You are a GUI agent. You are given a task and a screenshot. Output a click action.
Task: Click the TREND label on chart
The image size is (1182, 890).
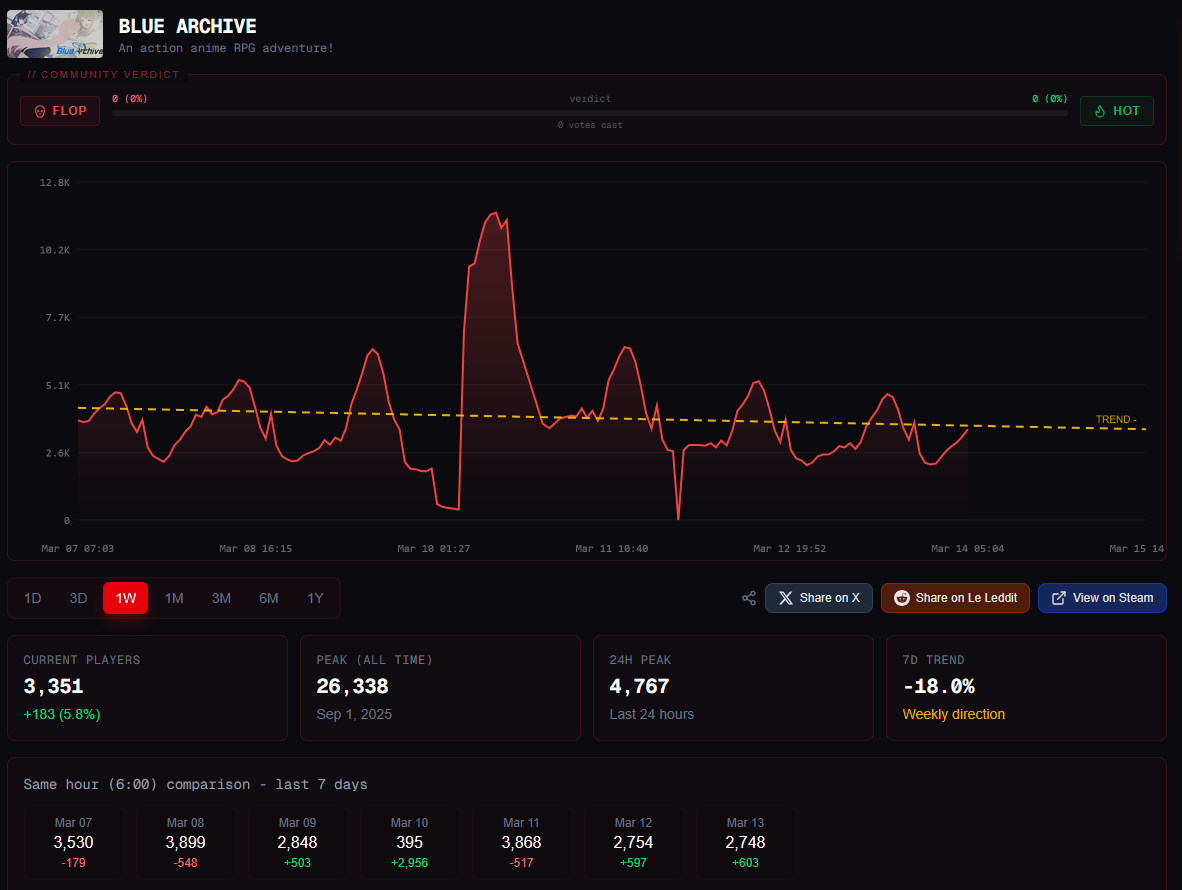1116,419
